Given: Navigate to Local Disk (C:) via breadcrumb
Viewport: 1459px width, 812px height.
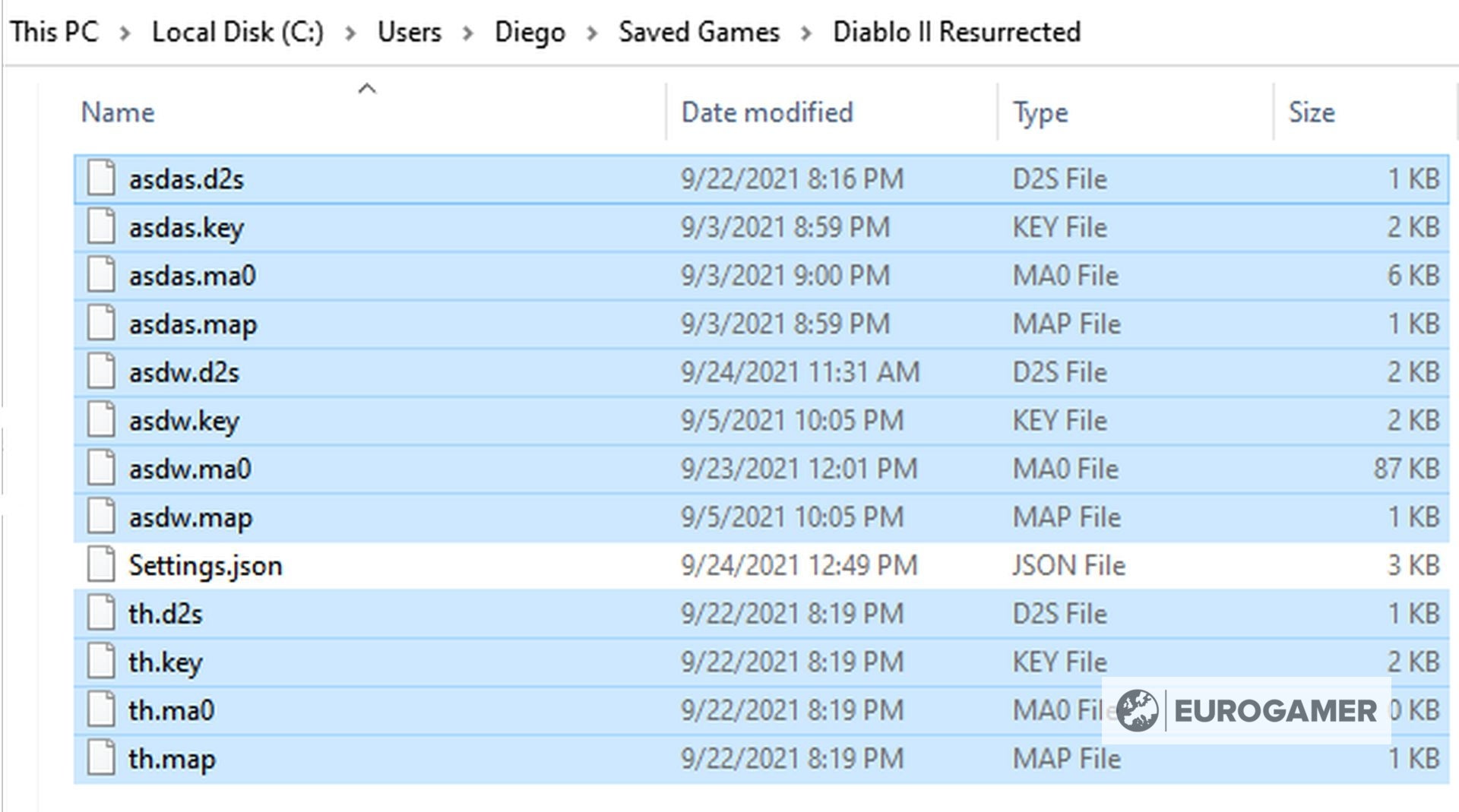Looking at the screenshot, I should 238,32.
